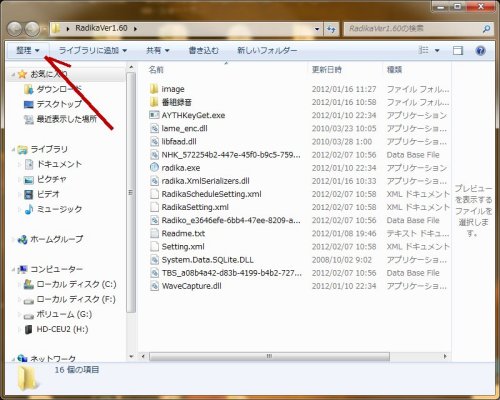
Task: Click the 新しいフォルダー button
Action: click(267, 51)
